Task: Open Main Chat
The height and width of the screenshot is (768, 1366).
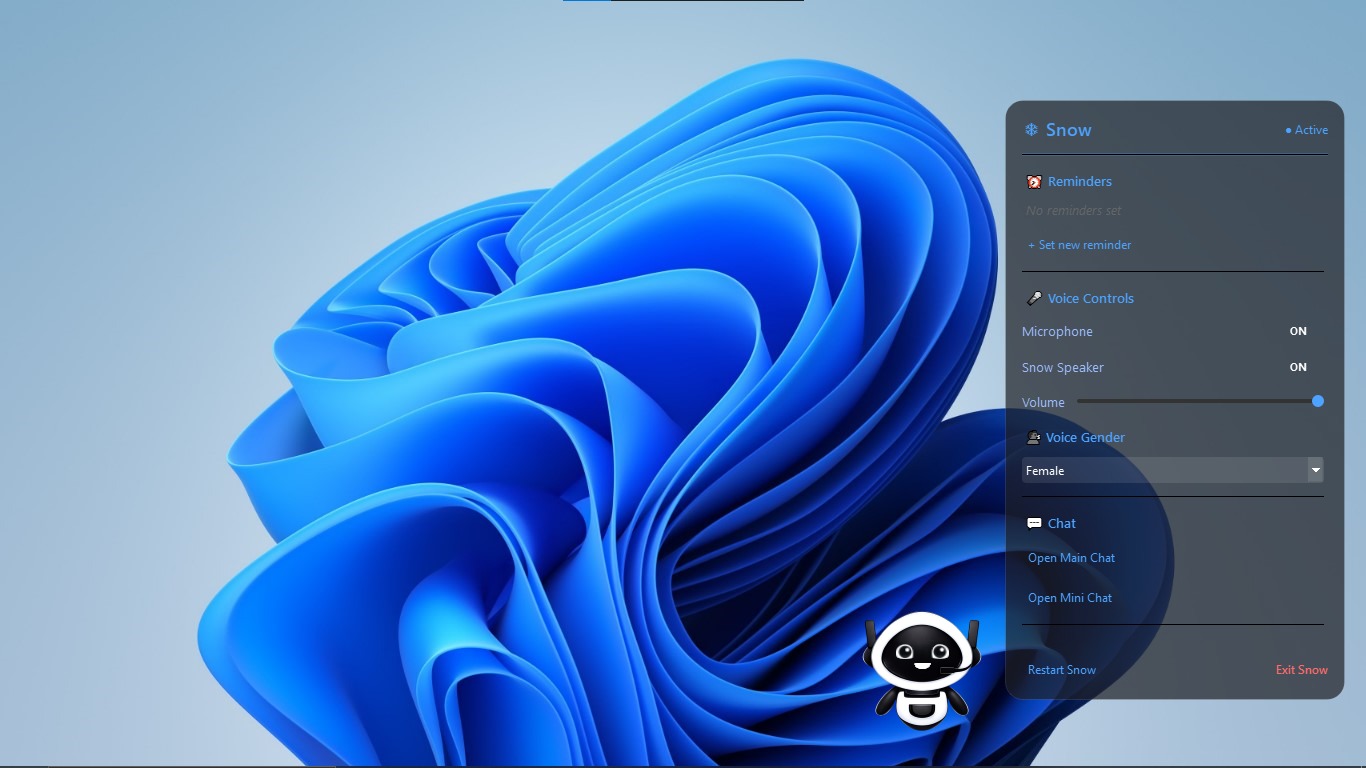Action: [1071, 558]
